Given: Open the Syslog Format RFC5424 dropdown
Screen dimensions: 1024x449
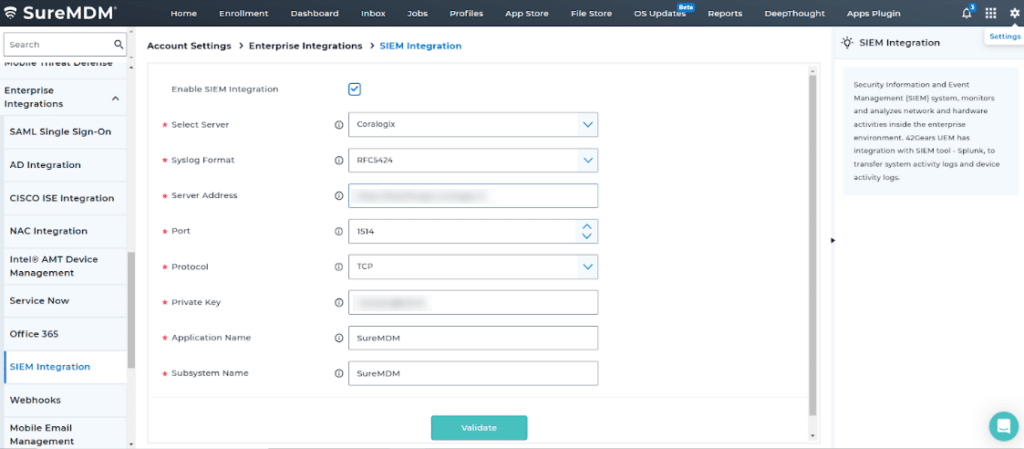Looking at the screenshot, I should pyautogui.click(x=473, y=160).
